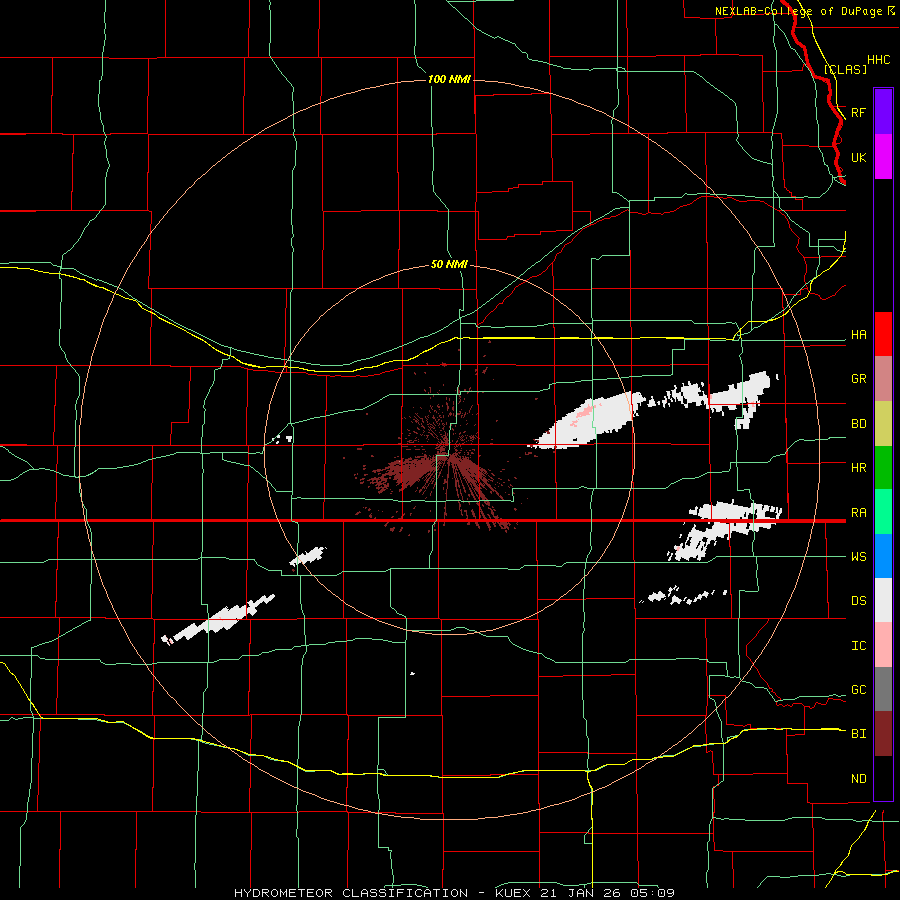Click the "05:09" timestamp in the footer

(x=654, y=893)
